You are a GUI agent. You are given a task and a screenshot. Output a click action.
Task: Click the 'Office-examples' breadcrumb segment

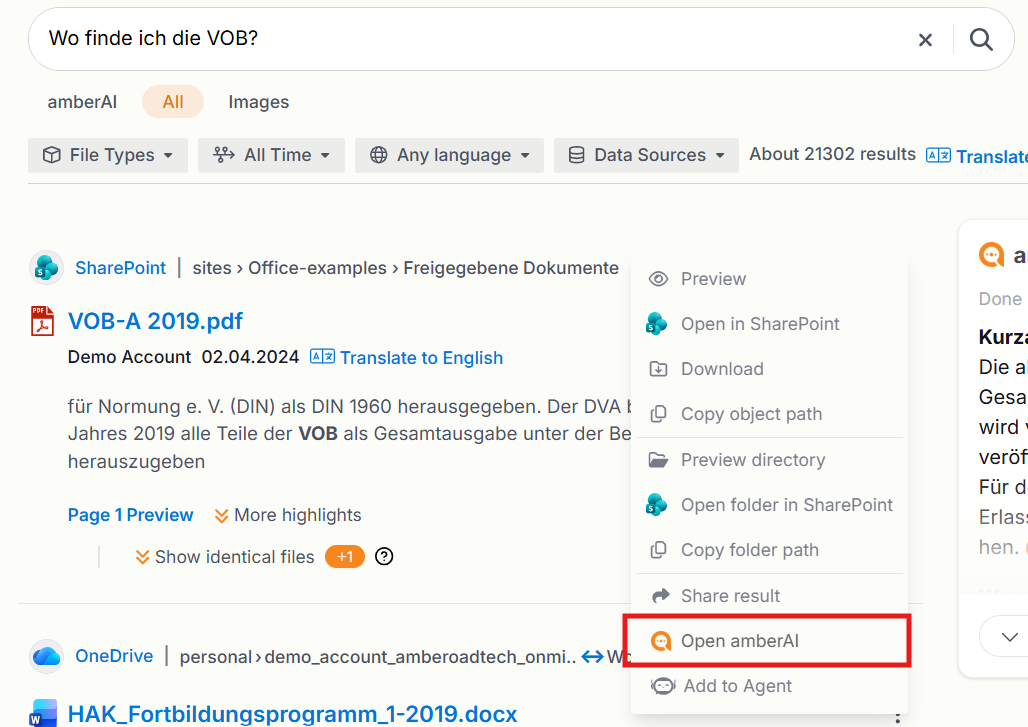317,267
